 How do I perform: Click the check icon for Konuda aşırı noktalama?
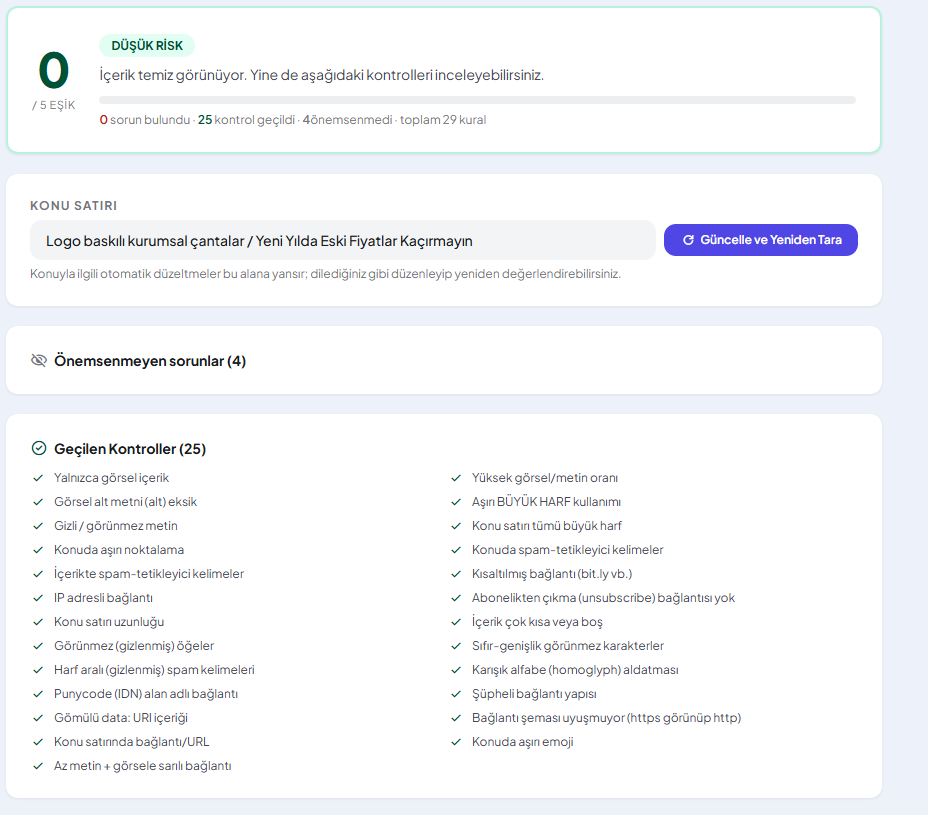[38, 550]
